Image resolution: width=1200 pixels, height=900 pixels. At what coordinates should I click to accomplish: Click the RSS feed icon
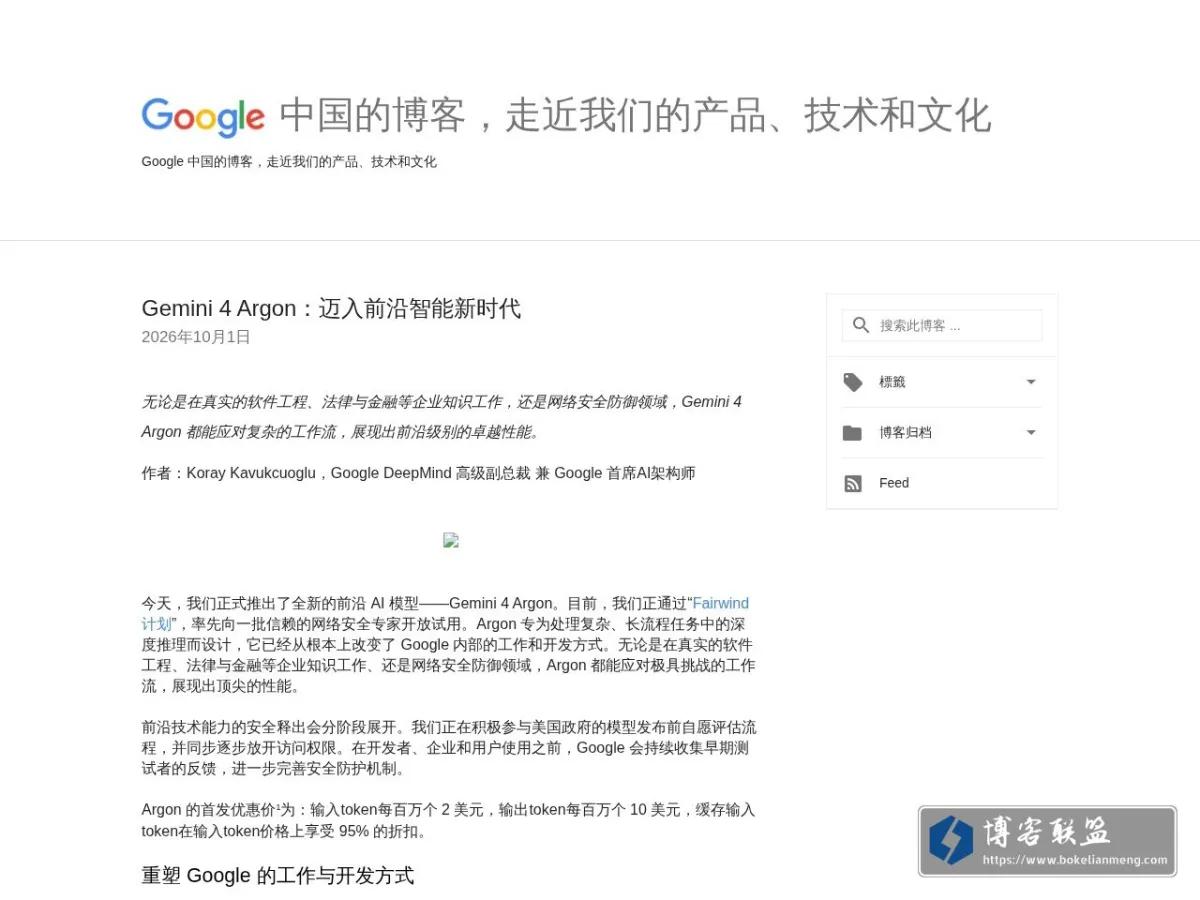point(853,483)
